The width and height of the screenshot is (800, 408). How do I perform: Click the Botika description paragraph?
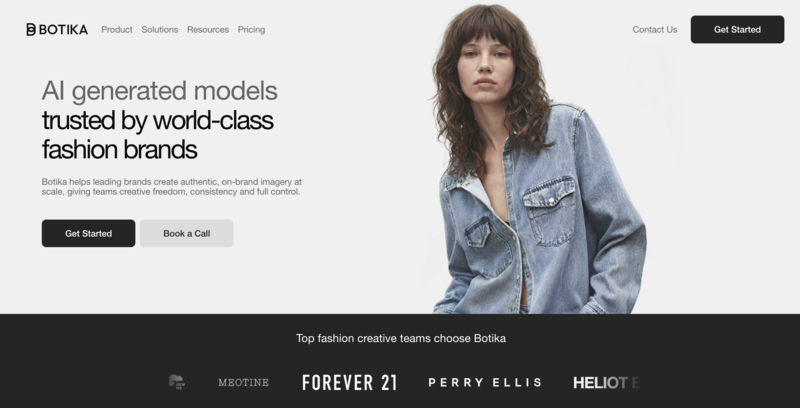point(171,187)
